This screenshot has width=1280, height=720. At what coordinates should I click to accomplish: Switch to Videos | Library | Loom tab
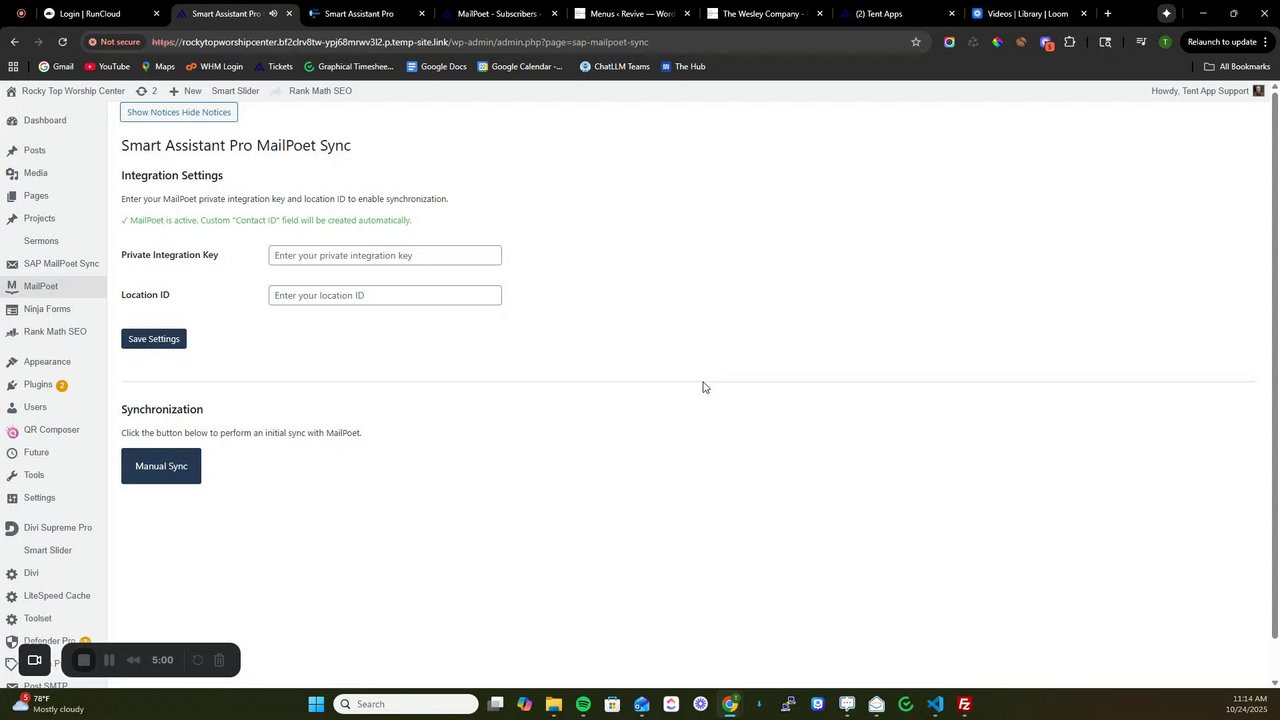1030,14
